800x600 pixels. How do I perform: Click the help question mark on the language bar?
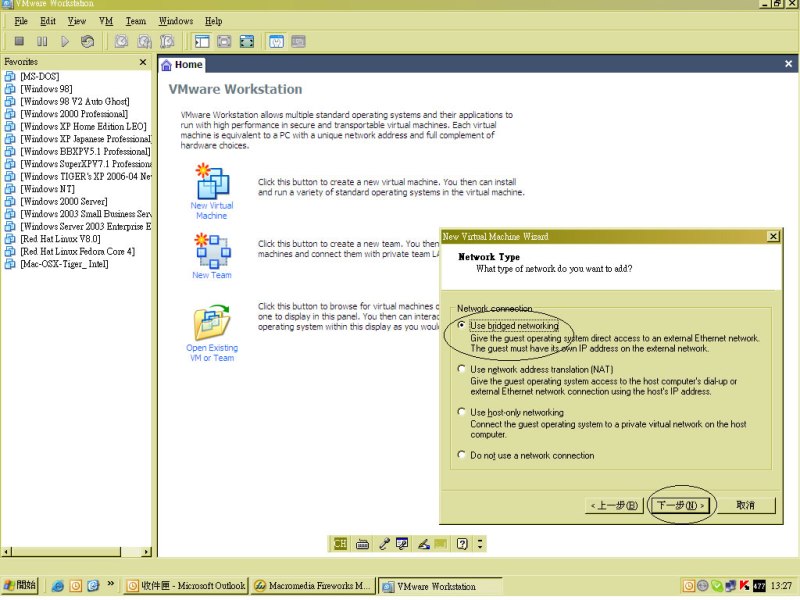click(462, 544)
